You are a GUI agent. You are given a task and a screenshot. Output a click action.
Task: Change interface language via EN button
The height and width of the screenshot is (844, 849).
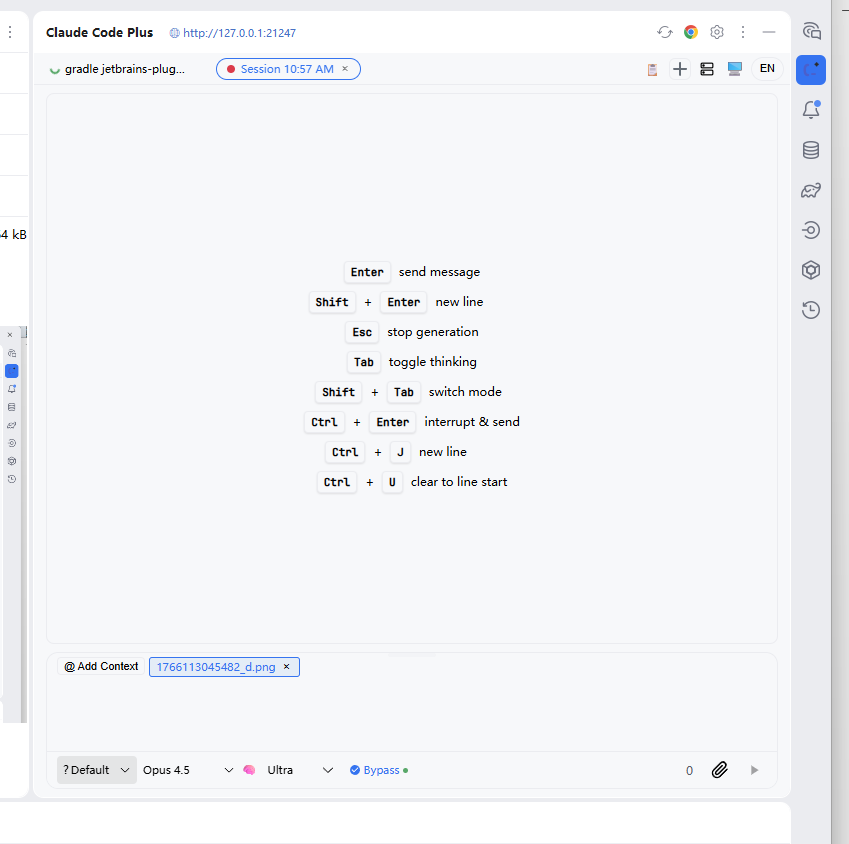click(x=767, y=69)
